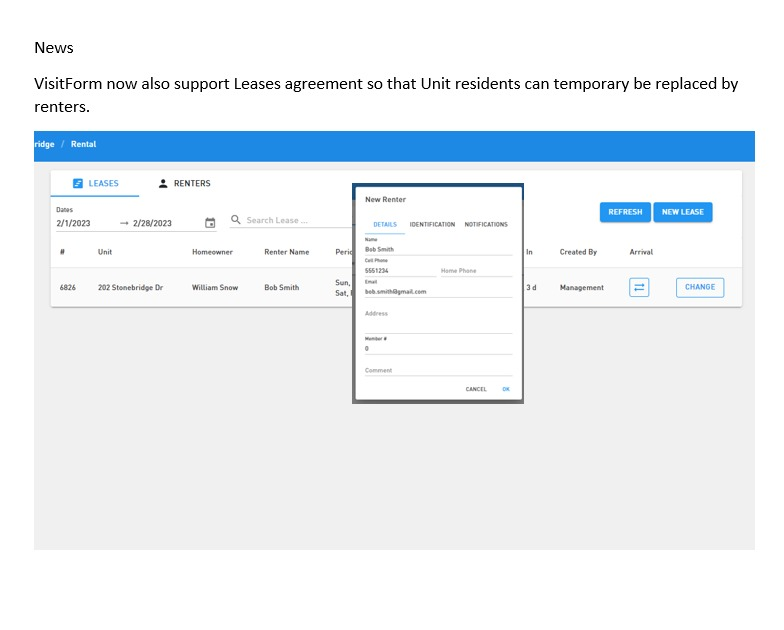This screenshot has height=630, width=784.
Task: Click the NEW LEASE button
Action: [682, 212]
